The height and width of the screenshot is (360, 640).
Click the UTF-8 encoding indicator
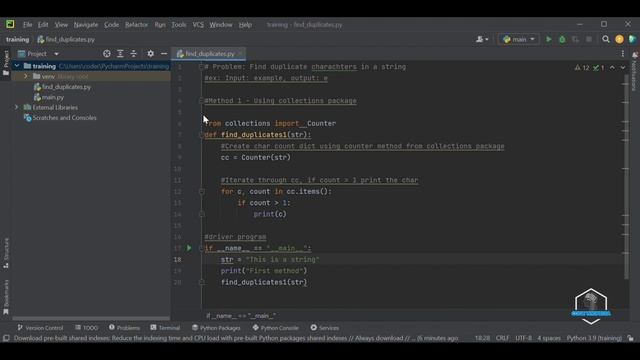tap(523, 338)
